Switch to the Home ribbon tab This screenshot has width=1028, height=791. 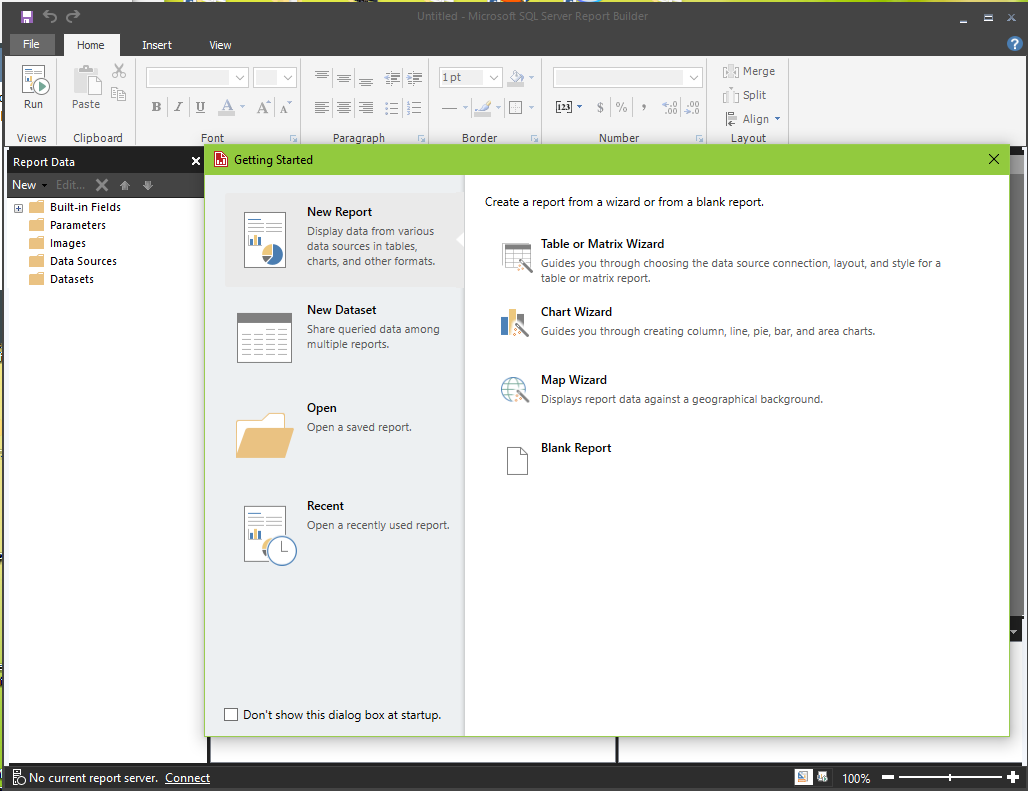(90, 45)
